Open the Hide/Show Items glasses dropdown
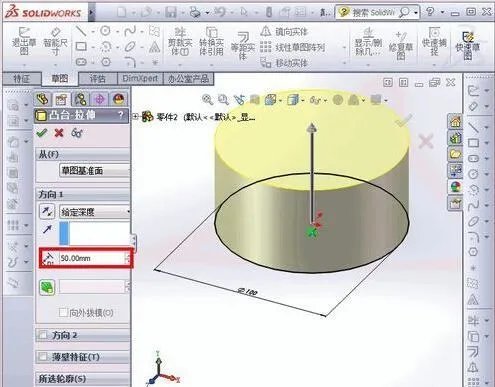Image resolution: width=495 pixels, height=387 pixels. click(317, 100)
